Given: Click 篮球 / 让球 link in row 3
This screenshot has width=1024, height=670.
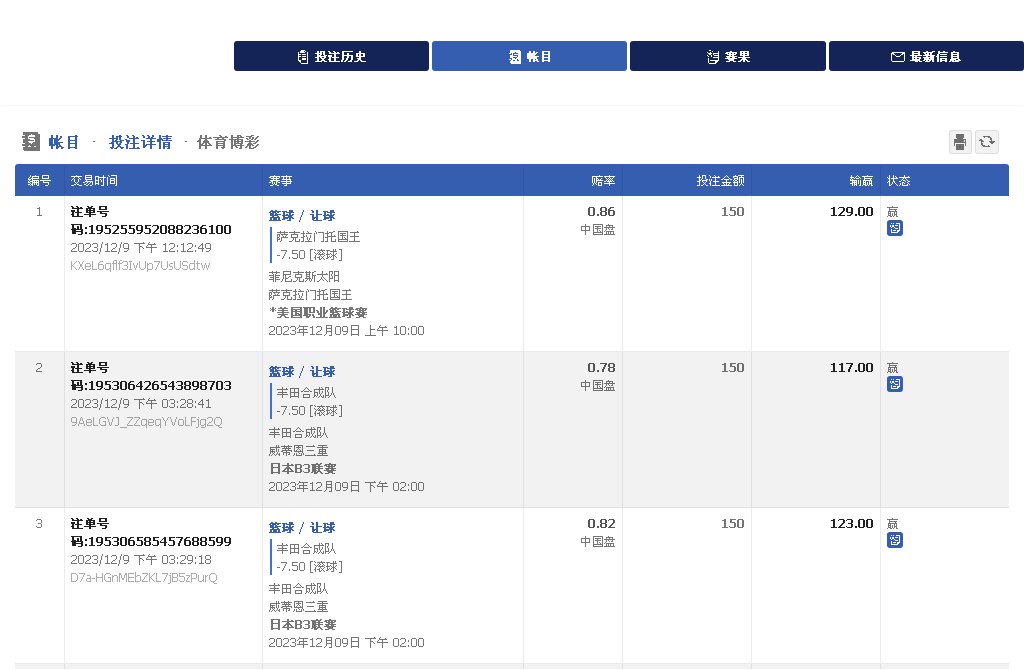Looking at the screenshot, I should [302, 528].
